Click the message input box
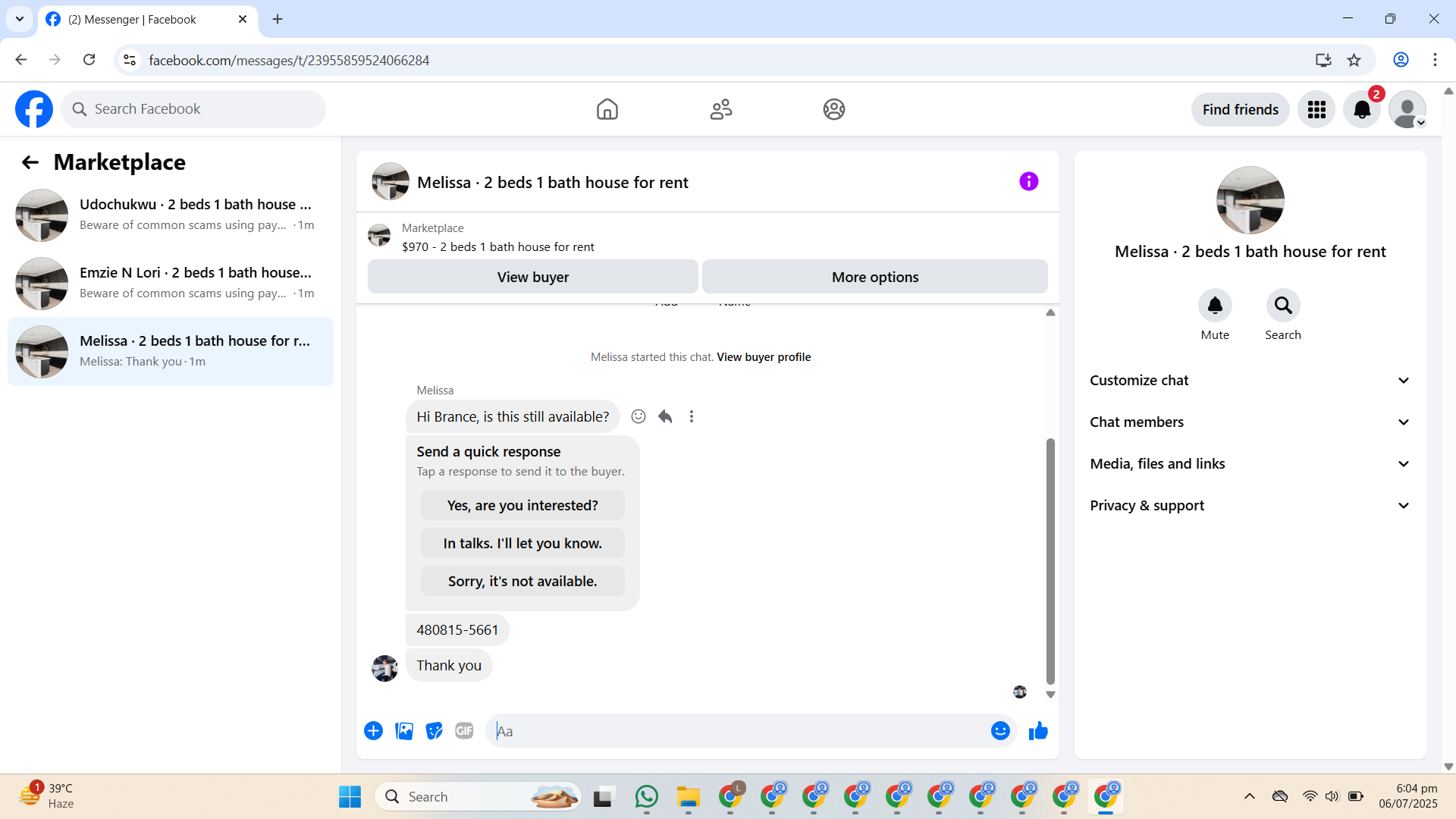The width and height of the screenshot is (1456, 819). point(739,731)
